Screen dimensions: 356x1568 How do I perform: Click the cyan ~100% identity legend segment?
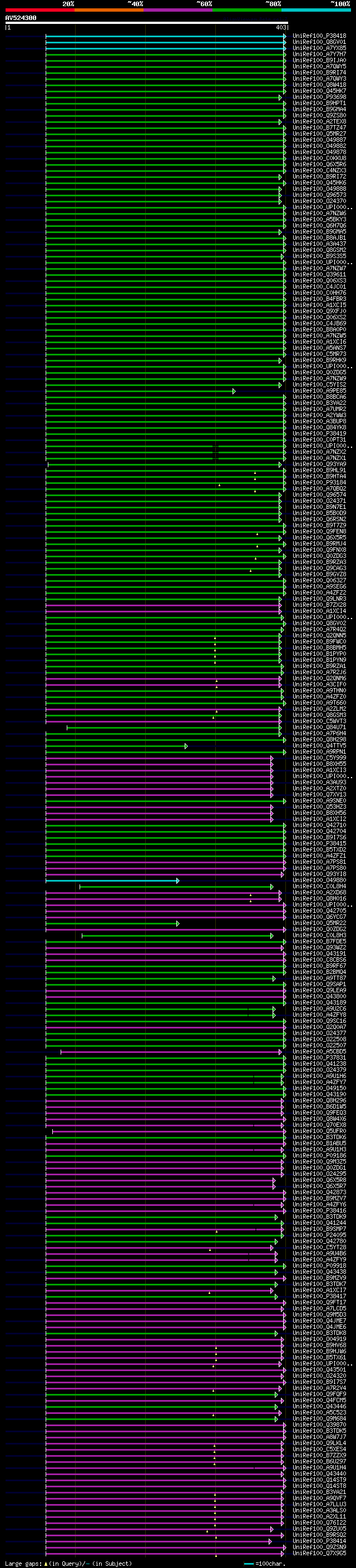(316, 10)
